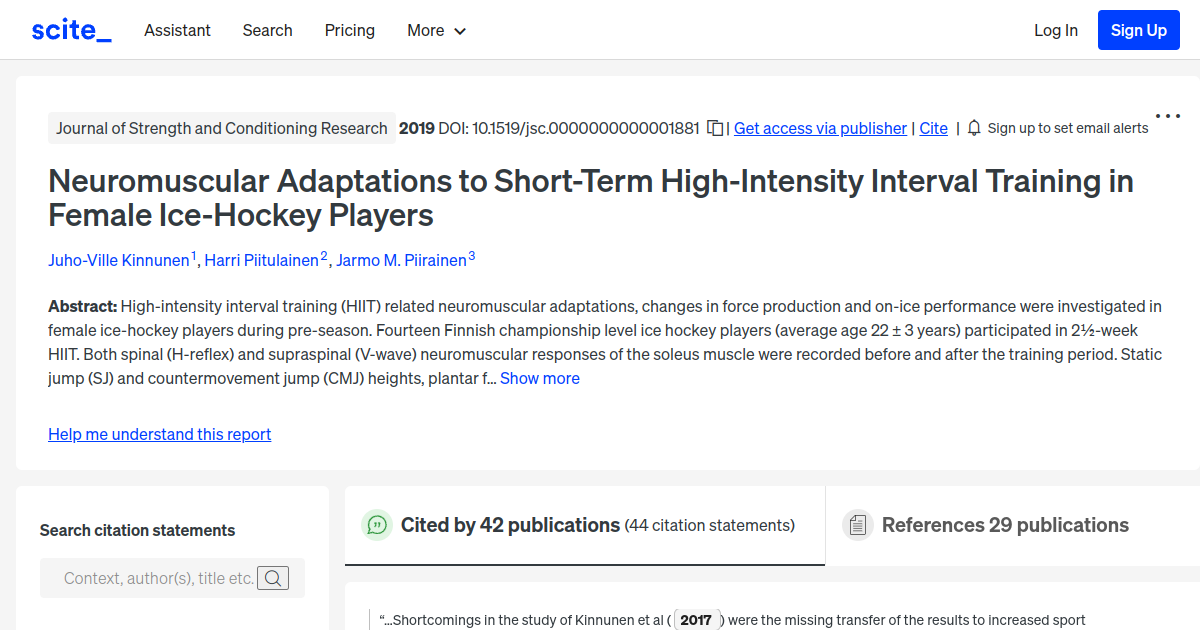Click the search magnifier in citation search box
Image resolution: width=1200 pixels, height=630 pixels.
[272, 577]
